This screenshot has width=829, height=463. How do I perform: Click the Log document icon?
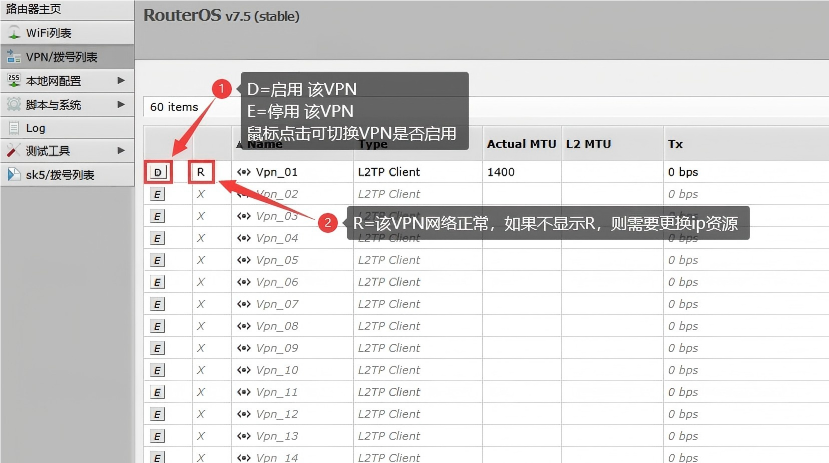14,128
